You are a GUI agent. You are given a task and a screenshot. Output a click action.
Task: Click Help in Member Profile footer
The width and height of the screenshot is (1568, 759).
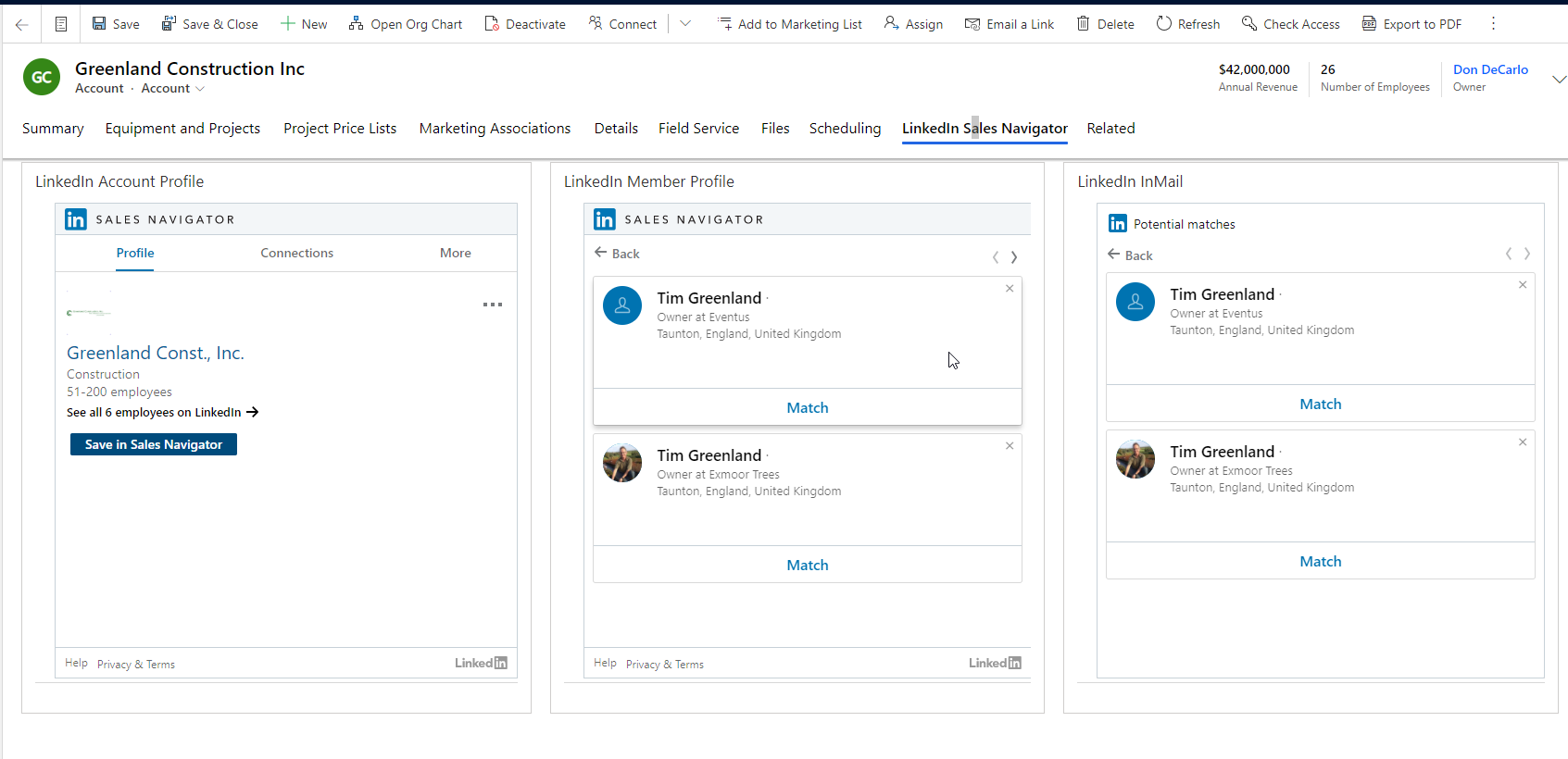[605, 663]
